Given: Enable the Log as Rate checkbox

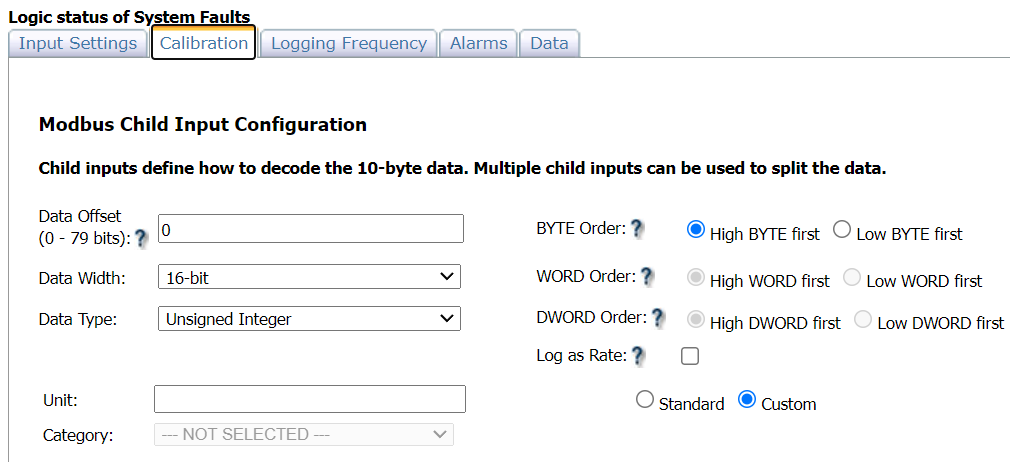Looking at the screenshot, I should tap(690, 355).
